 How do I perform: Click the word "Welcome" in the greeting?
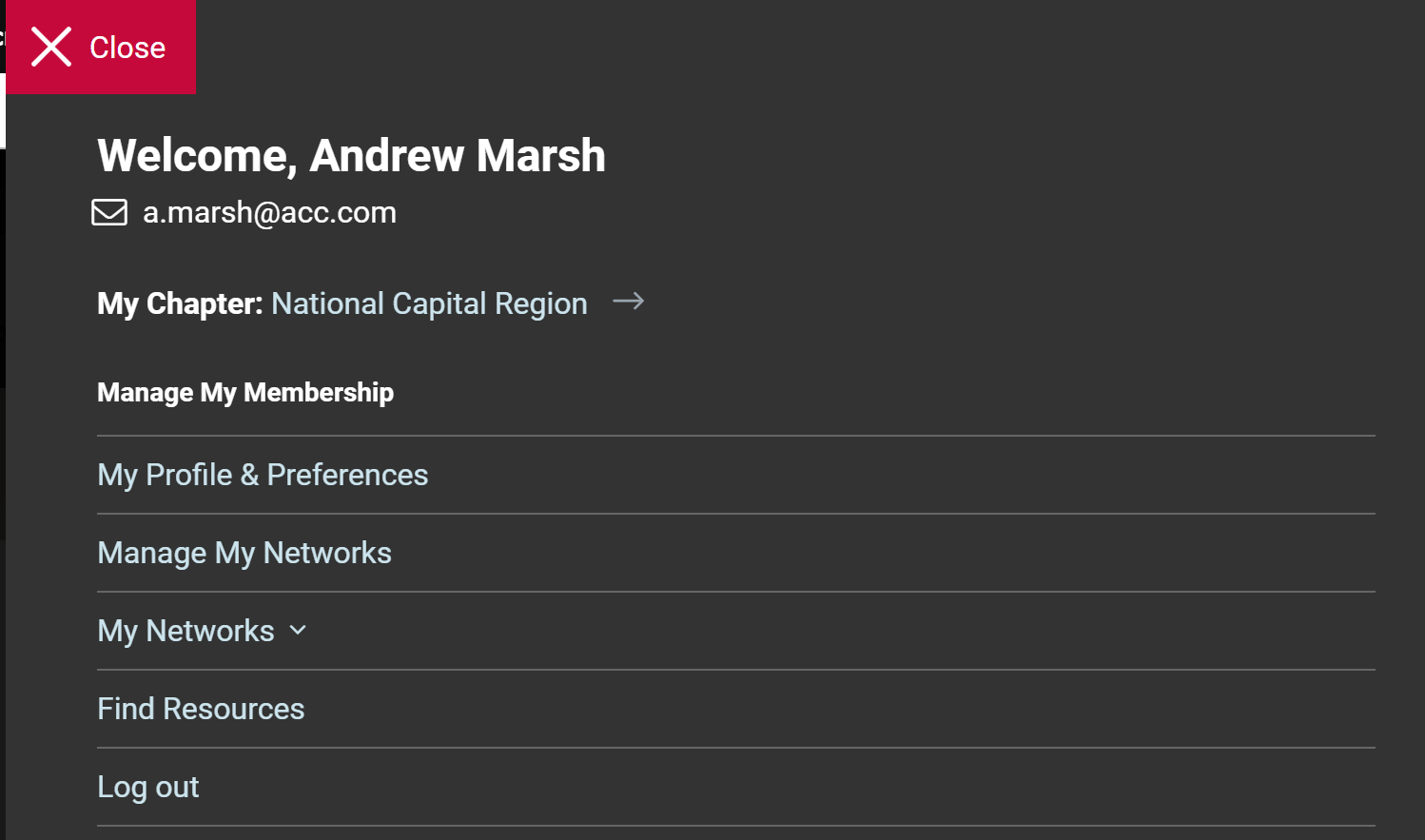[197, 156]
